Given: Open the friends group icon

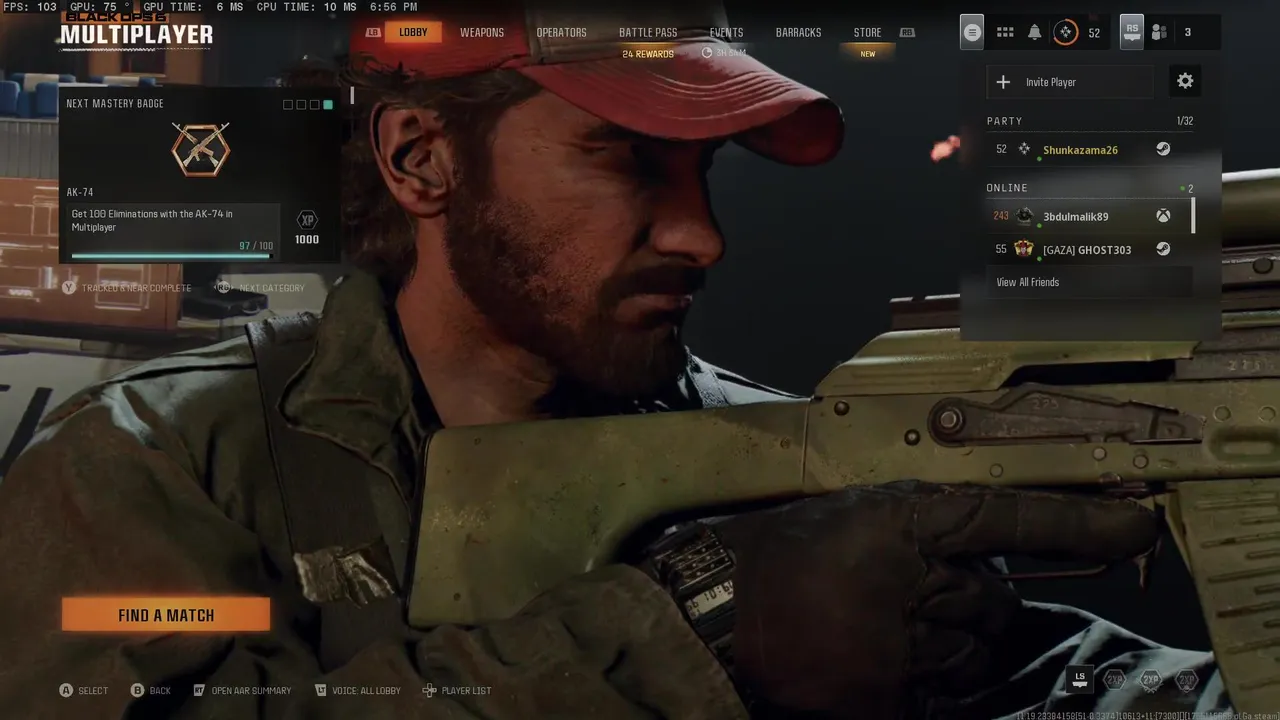Looking at the screenshot, I should tap(1159, 32).
